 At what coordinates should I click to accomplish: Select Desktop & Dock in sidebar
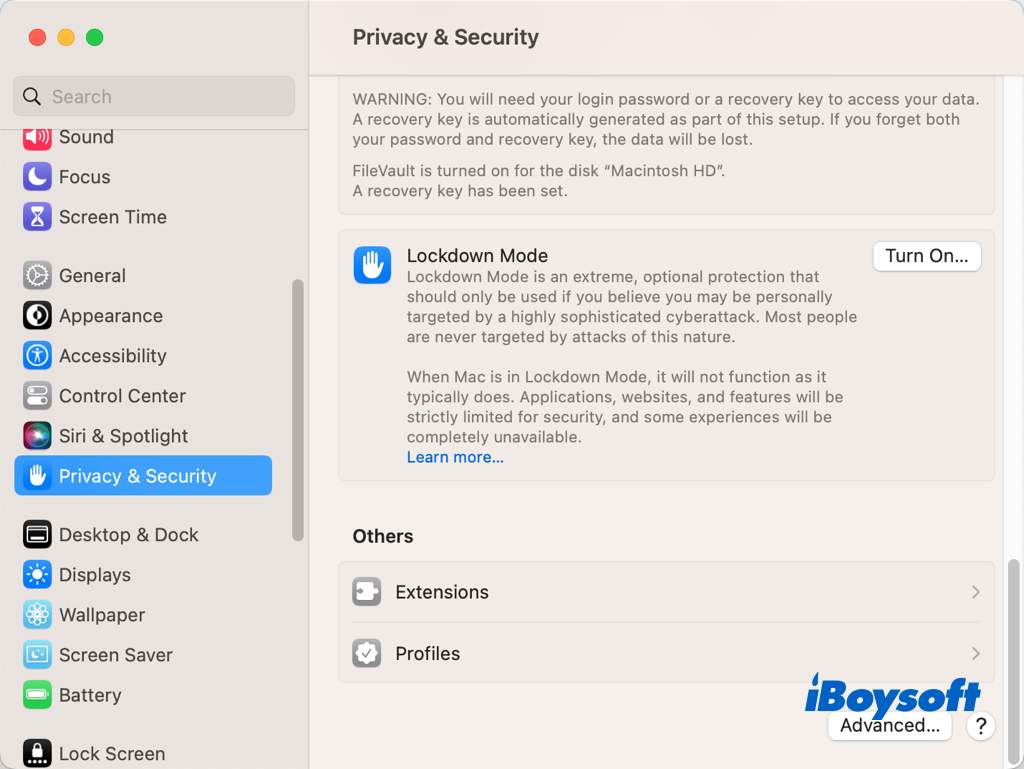click(x=128, y=535)
